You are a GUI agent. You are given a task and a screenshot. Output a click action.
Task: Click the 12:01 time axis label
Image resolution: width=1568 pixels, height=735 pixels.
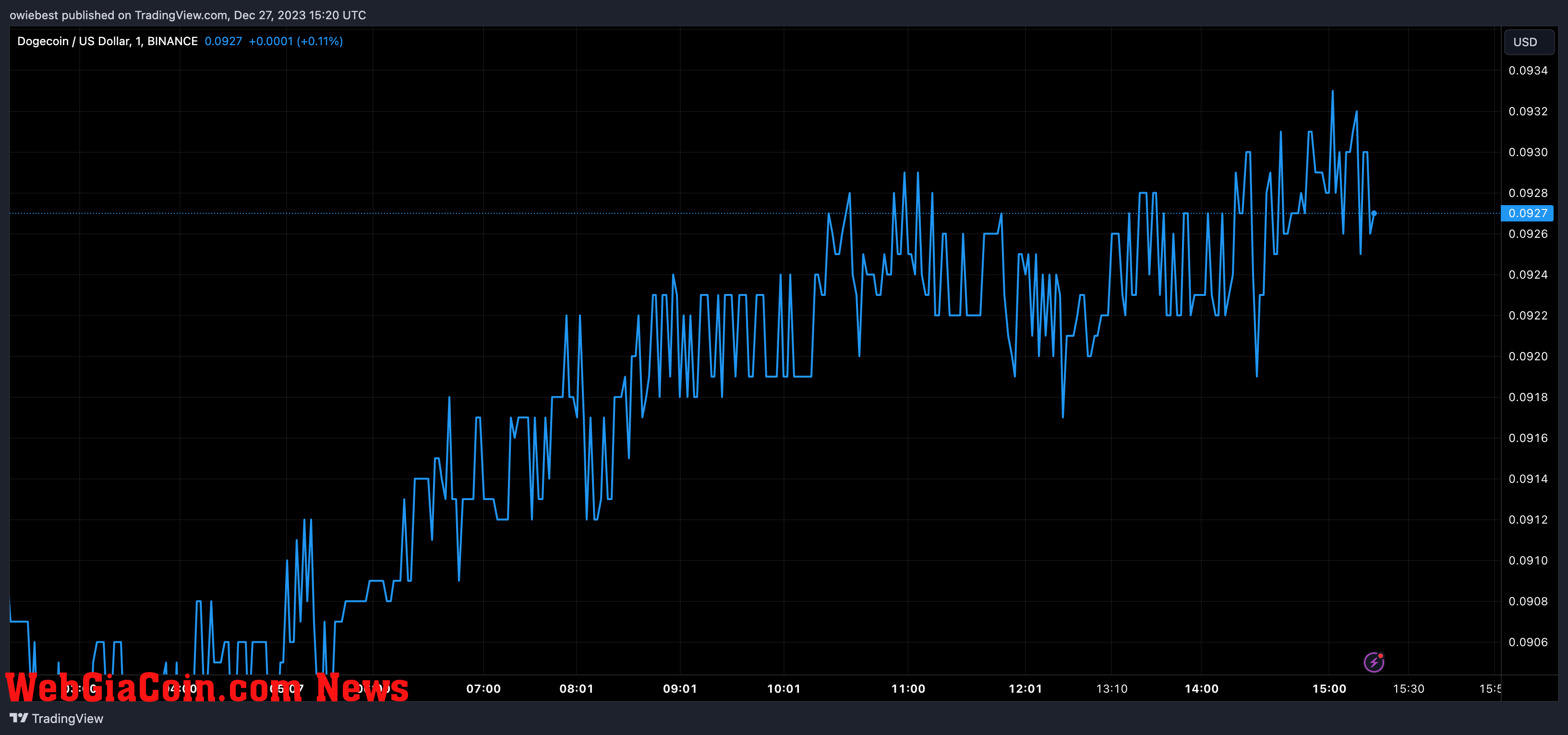[1025, 689]
